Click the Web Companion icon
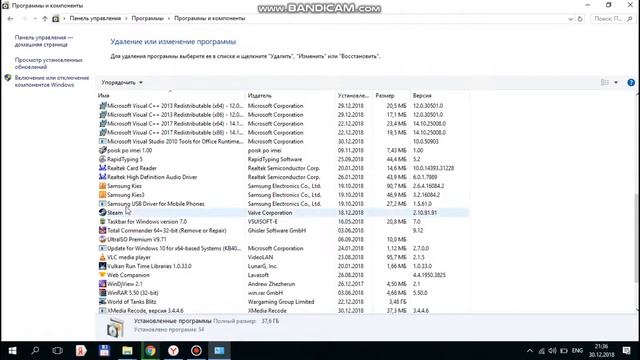This screenshot has height=360, width=640. [102, 275]
